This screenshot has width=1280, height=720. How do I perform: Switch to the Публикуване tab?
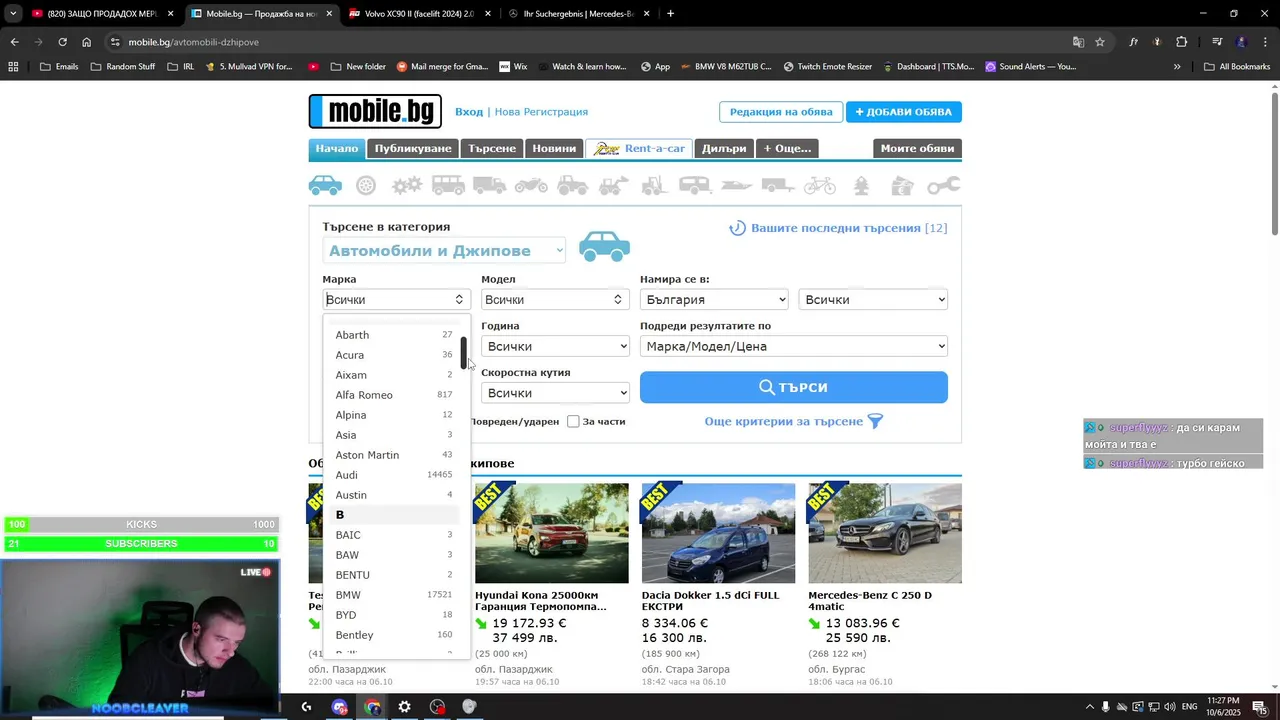413,149
